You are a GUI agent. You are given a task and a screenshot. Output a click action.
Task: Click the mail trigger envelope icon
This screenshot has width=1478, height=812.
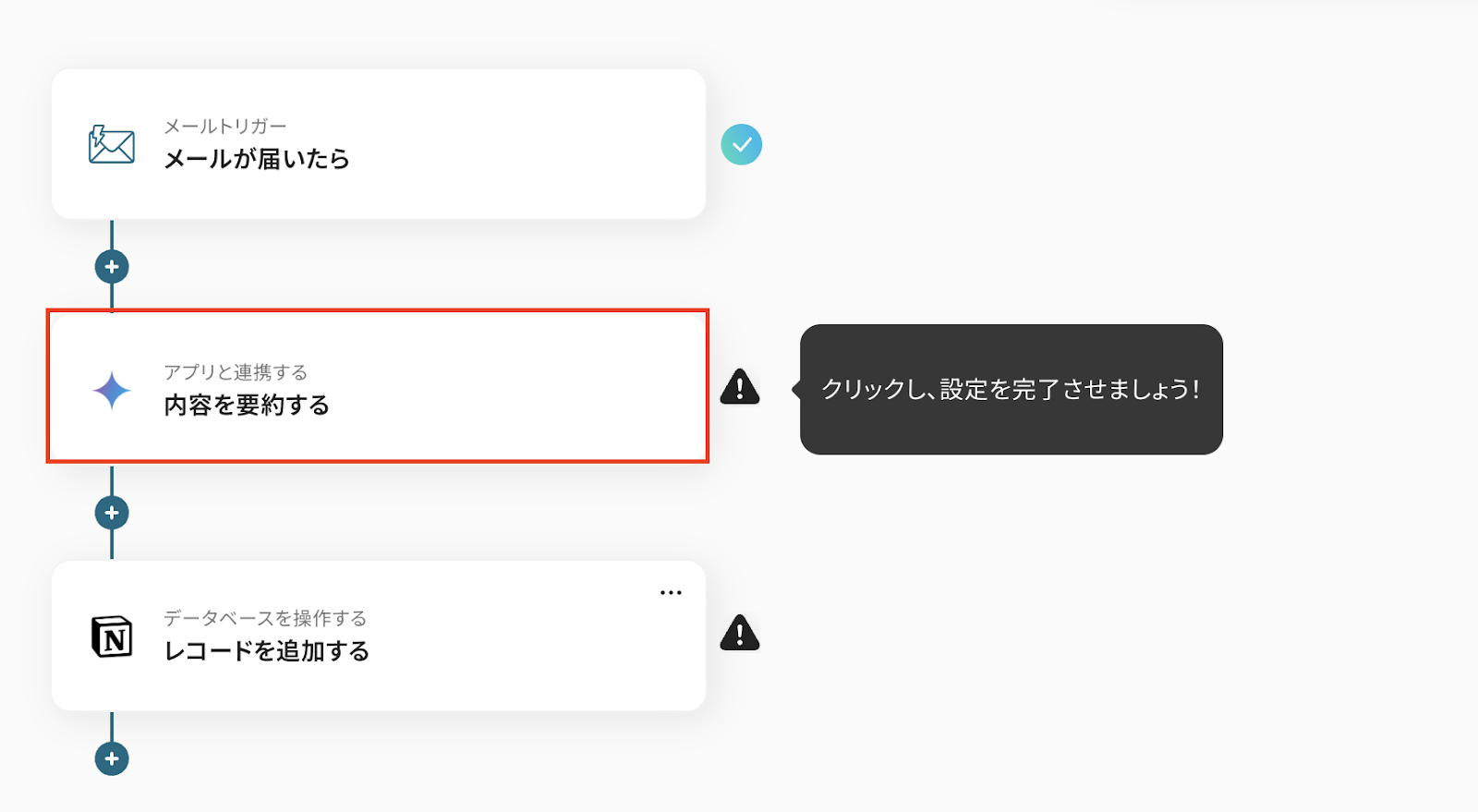point(112,145)
